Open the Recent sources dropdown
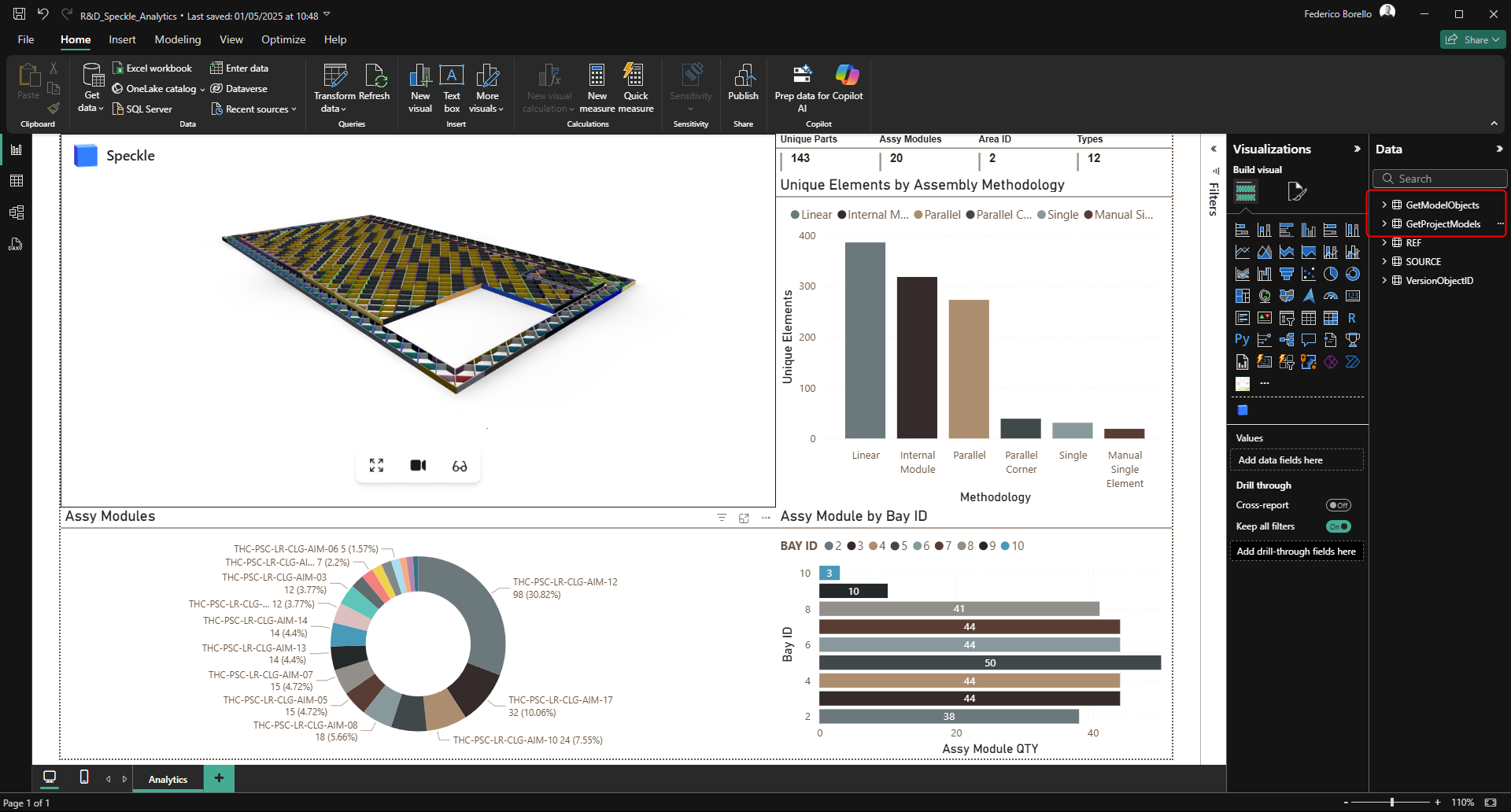The height and width of the screenshot is (812, 1511). tap(253, 109)
